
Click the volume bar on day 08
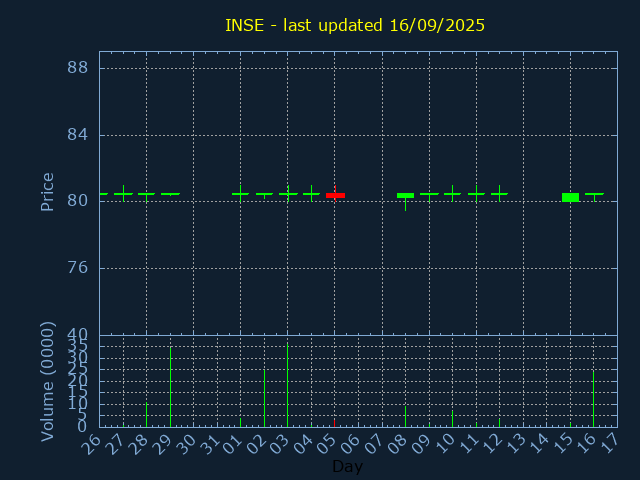tap(405, 416)
